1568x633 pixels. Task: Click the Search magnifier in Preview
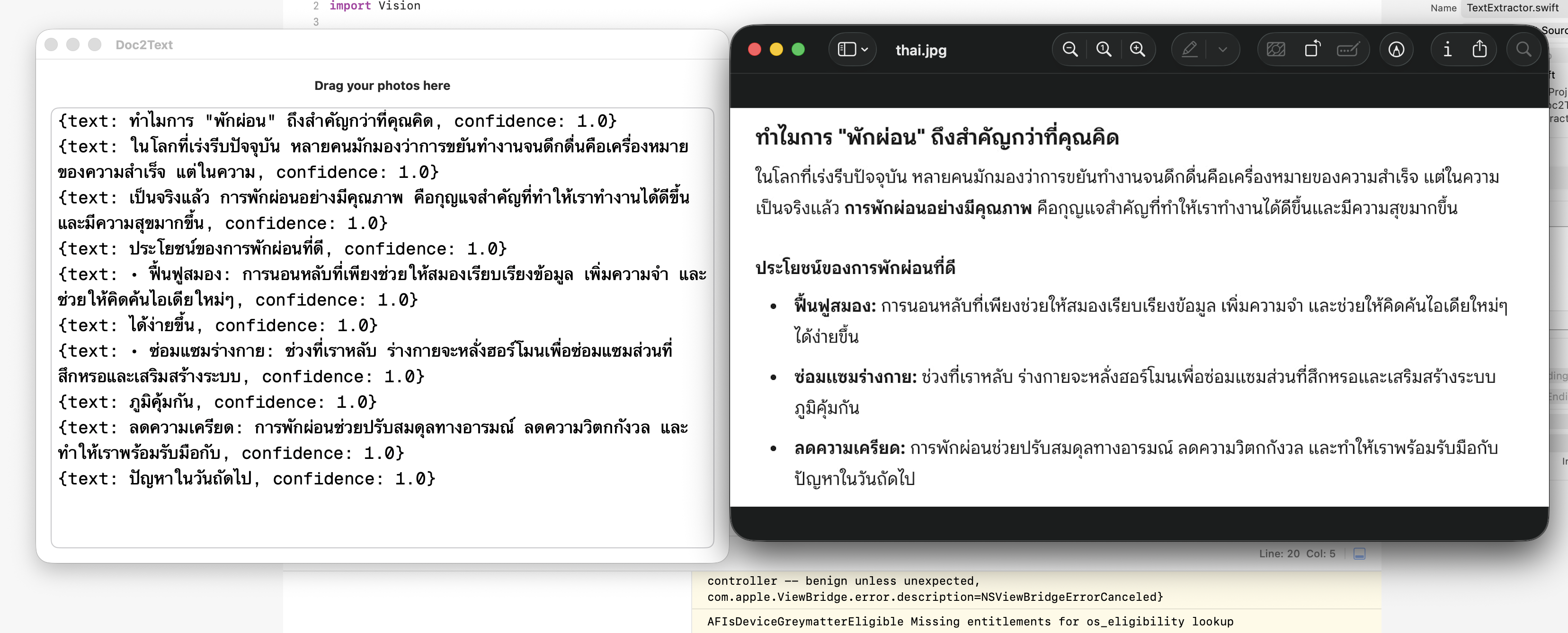tap(1523, 49)
